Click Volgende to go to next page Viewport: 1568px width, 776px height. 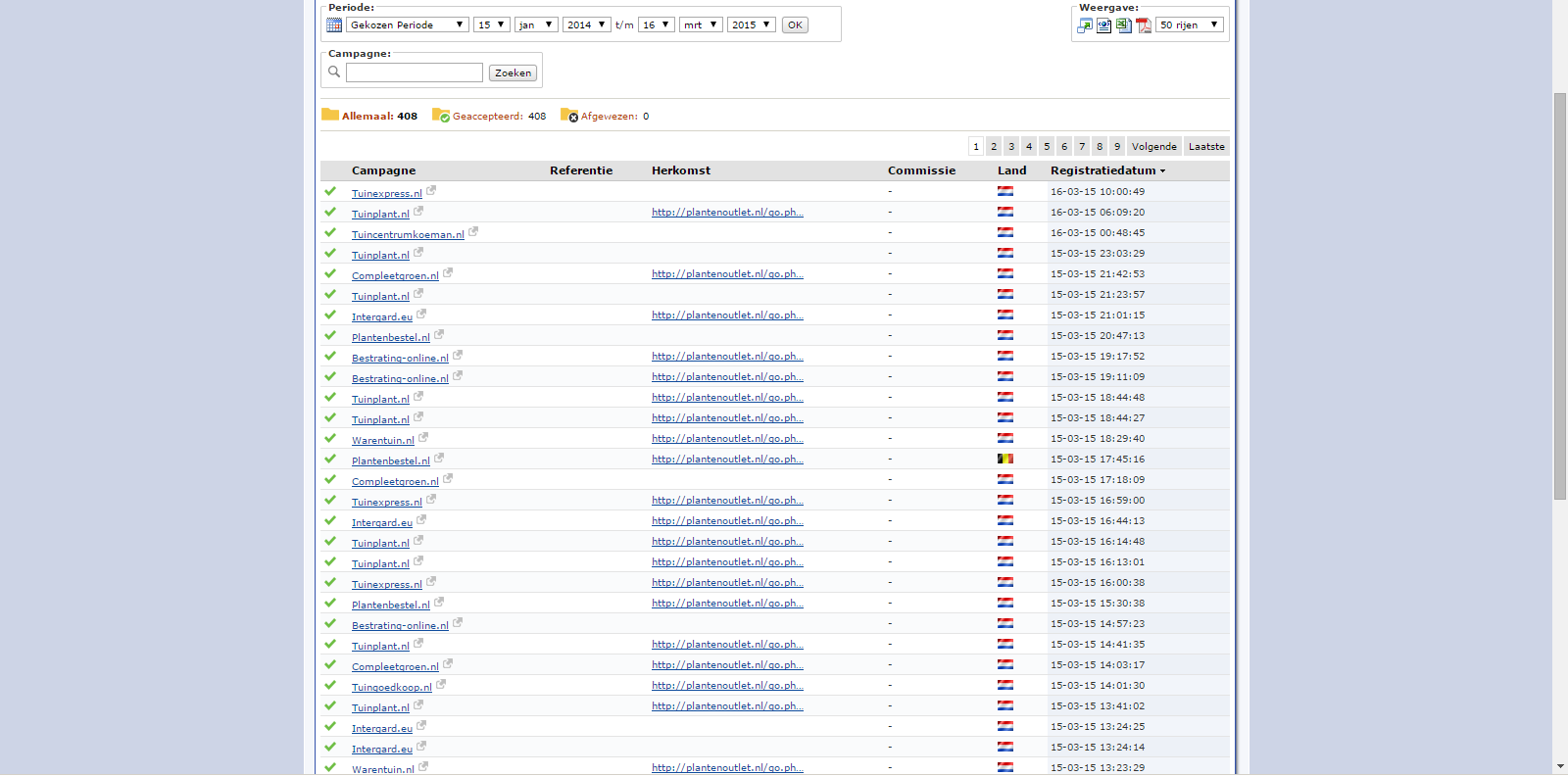click(1154, 146)
